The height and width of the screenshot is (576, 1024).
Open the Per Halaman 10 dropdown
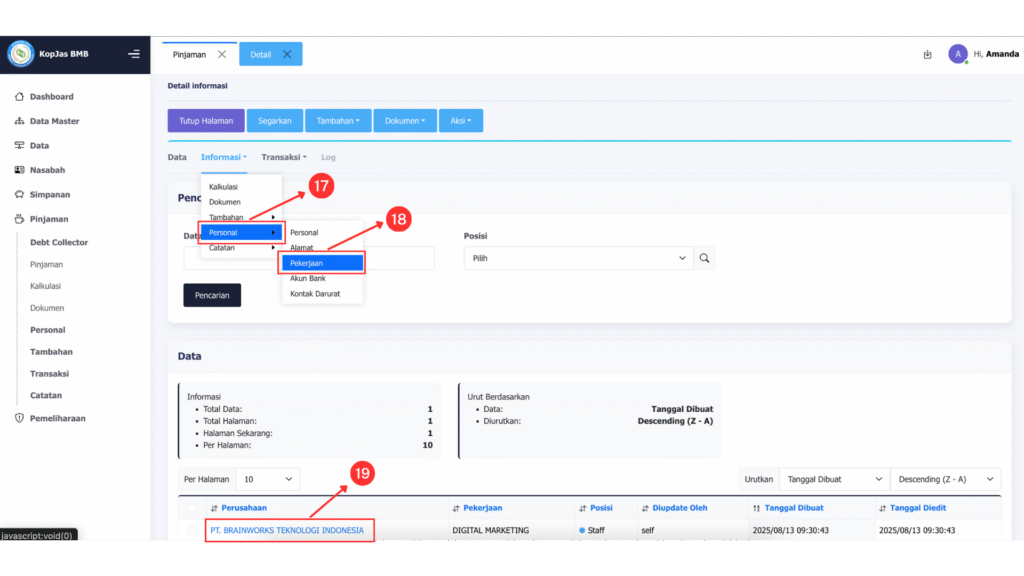pos(267,479)
